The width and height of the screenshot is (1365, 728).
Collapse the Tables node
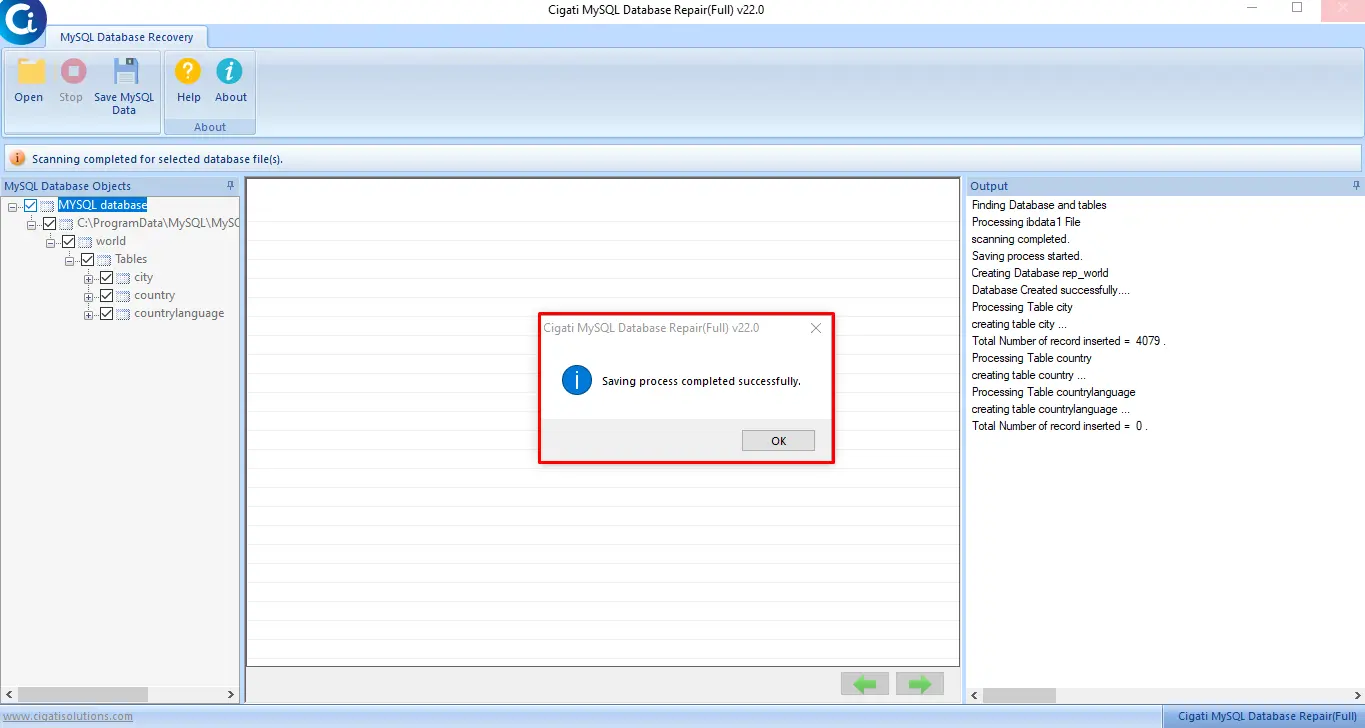[x=70, y=260]
